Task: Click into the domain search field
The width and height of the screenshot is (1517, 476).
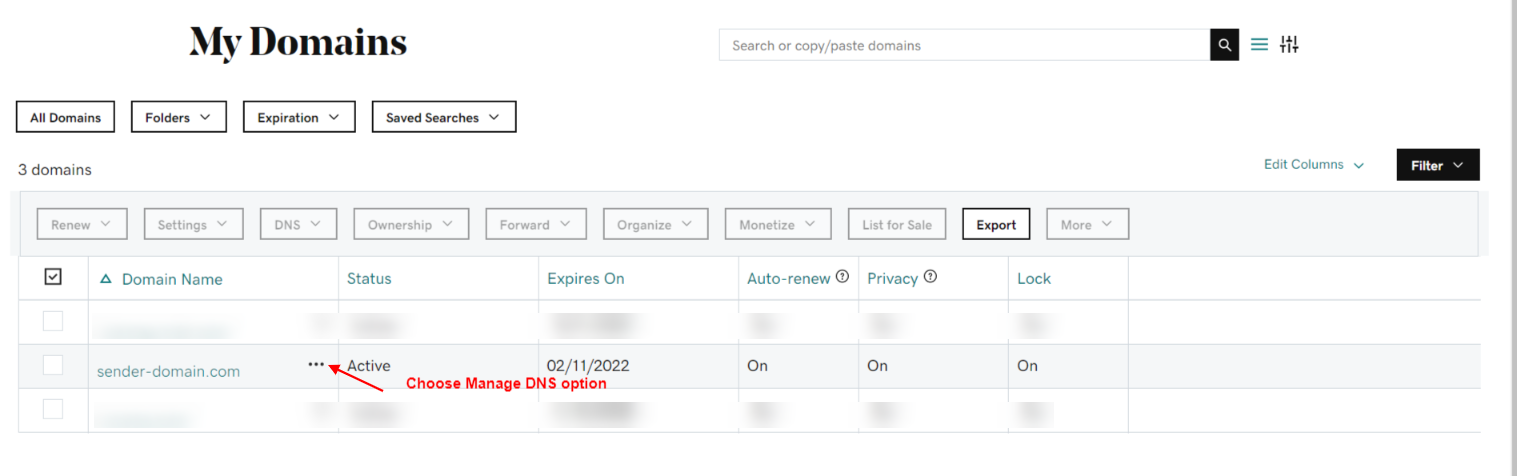Action: tap(964, 45)
